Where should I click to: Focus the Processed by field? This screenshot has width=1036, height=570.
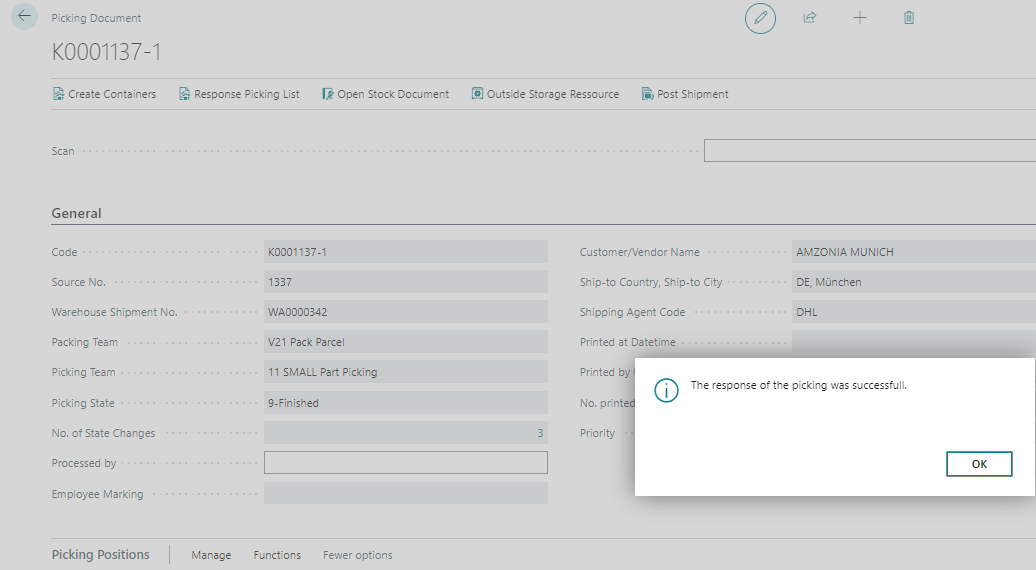pos(405,463)
